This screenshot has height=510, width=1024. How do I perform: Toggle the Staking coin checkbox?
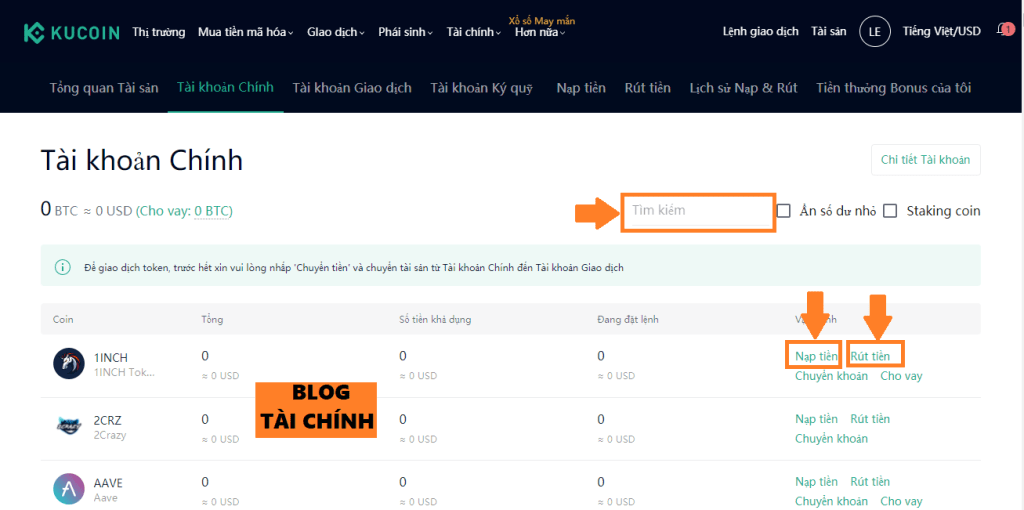click(890, 211)
